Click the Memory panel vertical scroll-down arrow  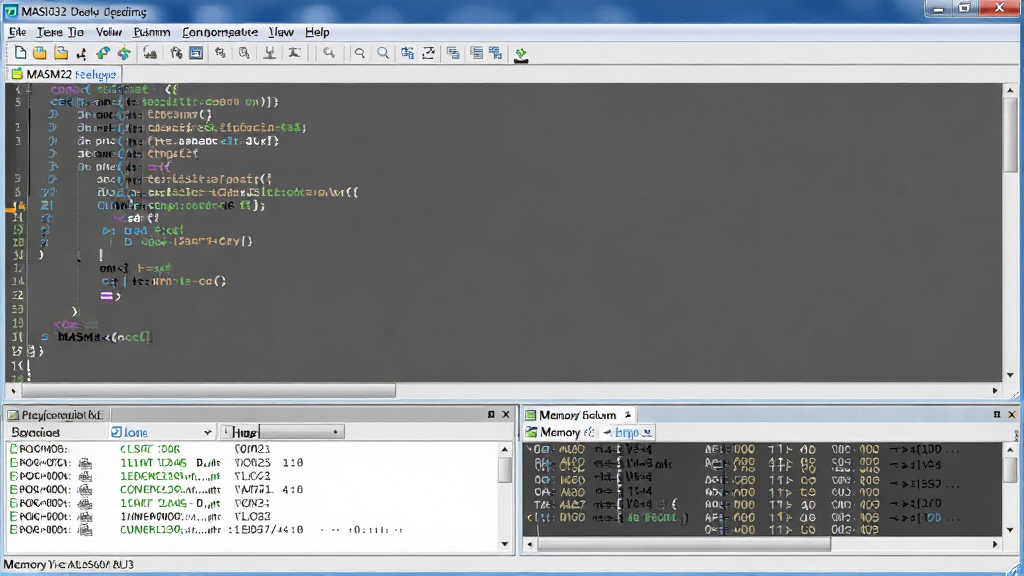pyautogui.click(x=1010, y=530)
